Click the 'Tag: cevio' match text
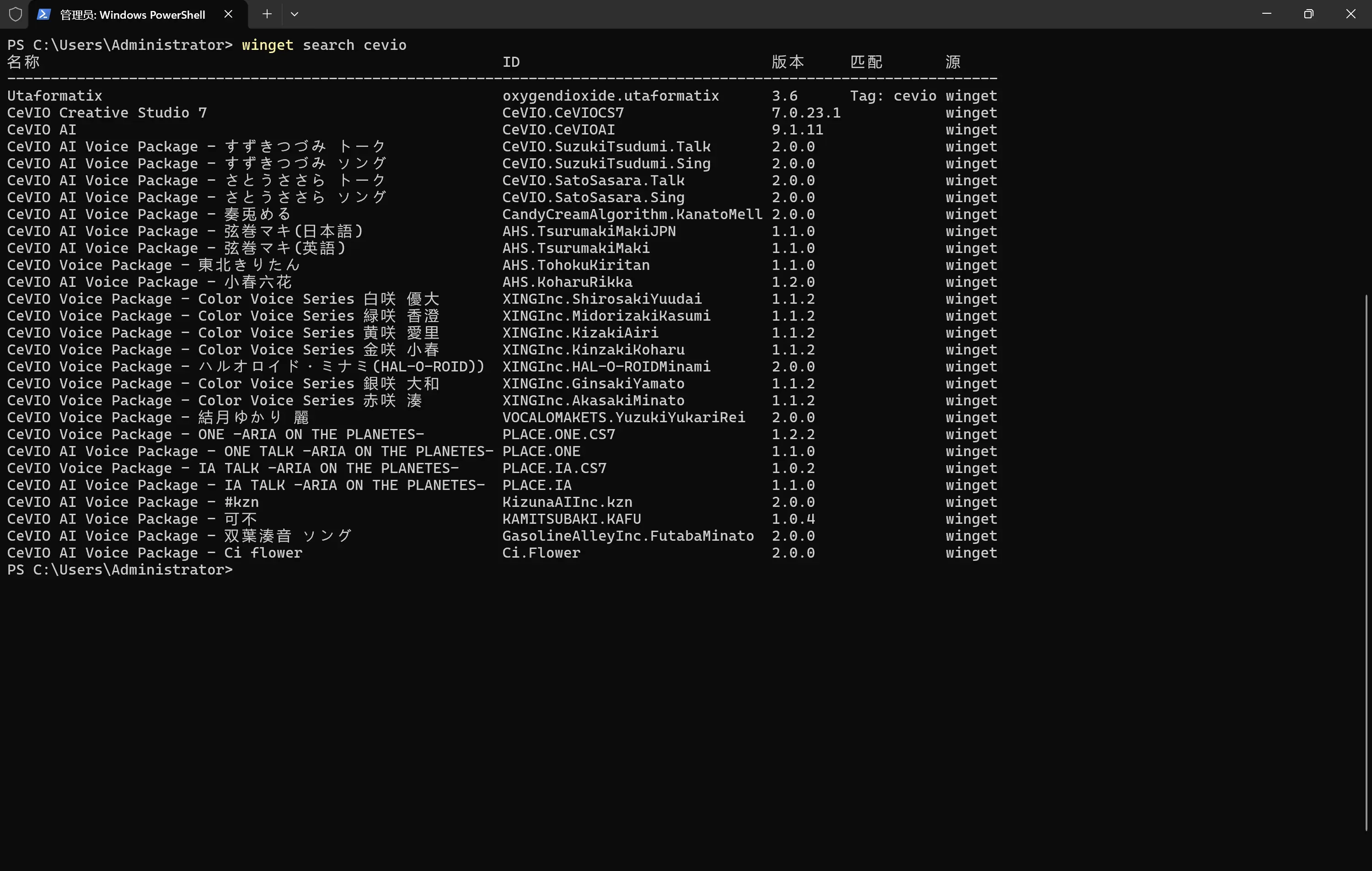 coord(893,96)
